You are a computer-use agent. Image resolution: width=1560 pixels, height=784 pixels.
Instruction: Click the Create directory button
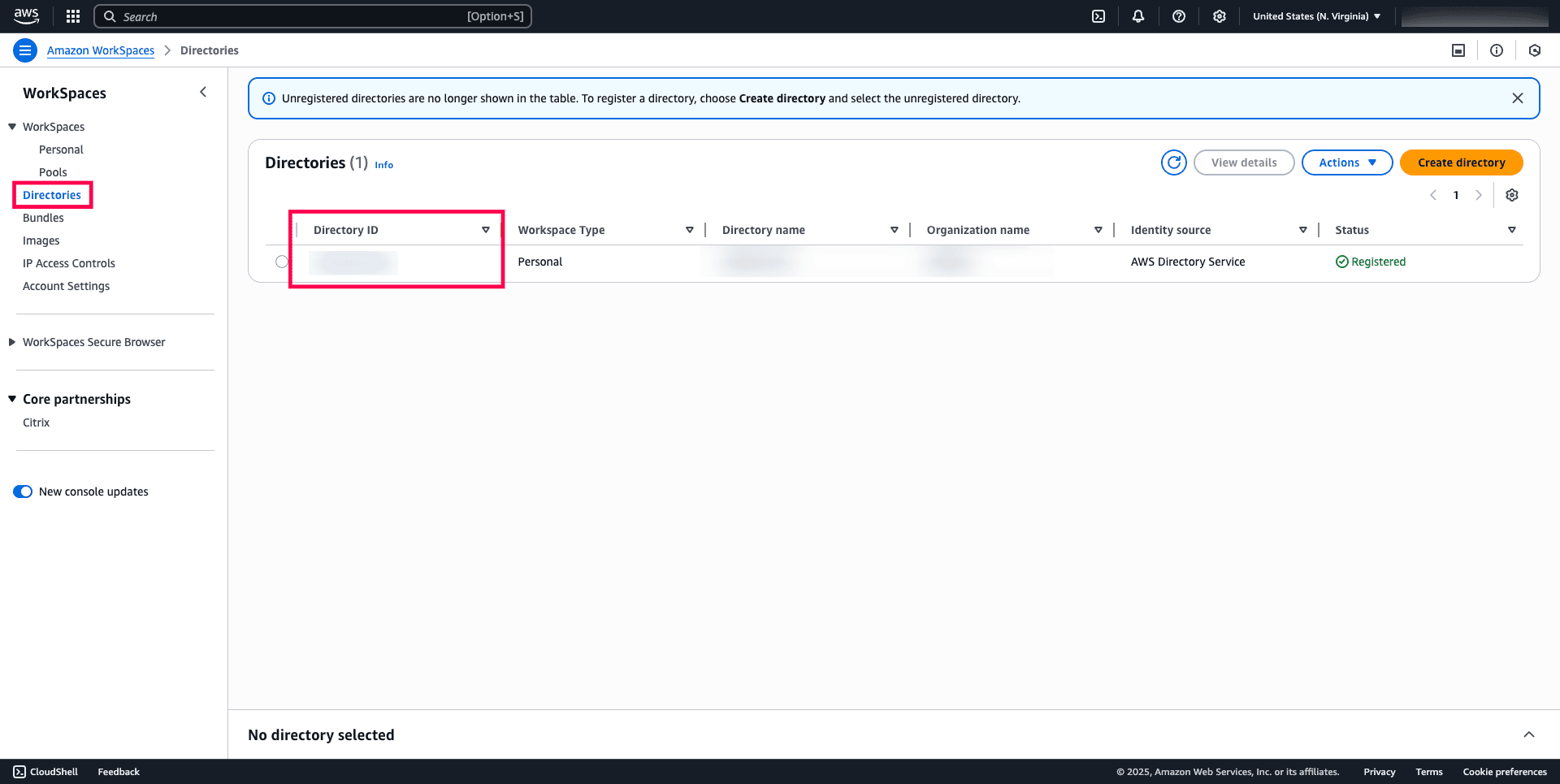point(1462,162)
